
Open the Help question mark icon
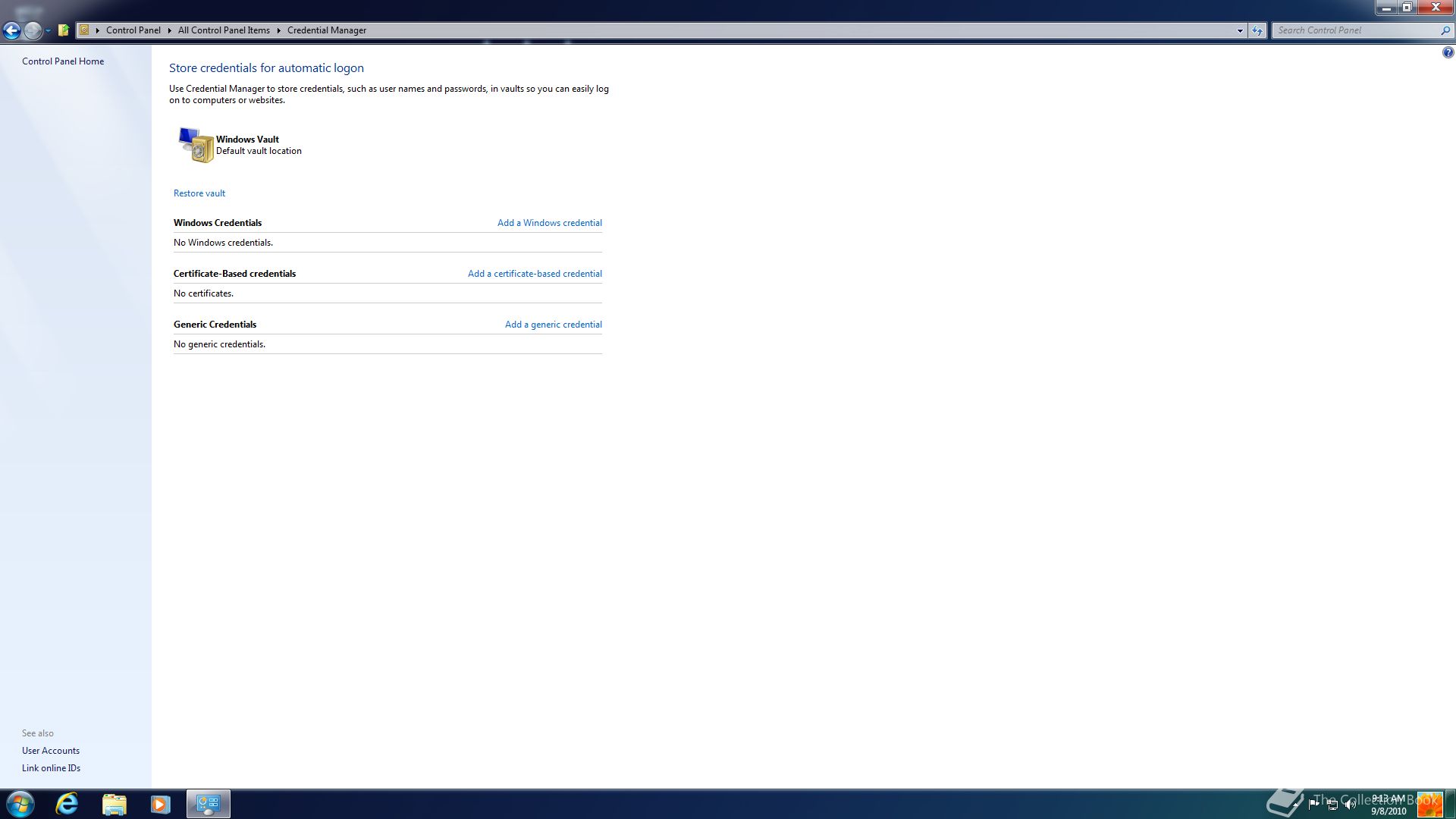click(1448, 53)
